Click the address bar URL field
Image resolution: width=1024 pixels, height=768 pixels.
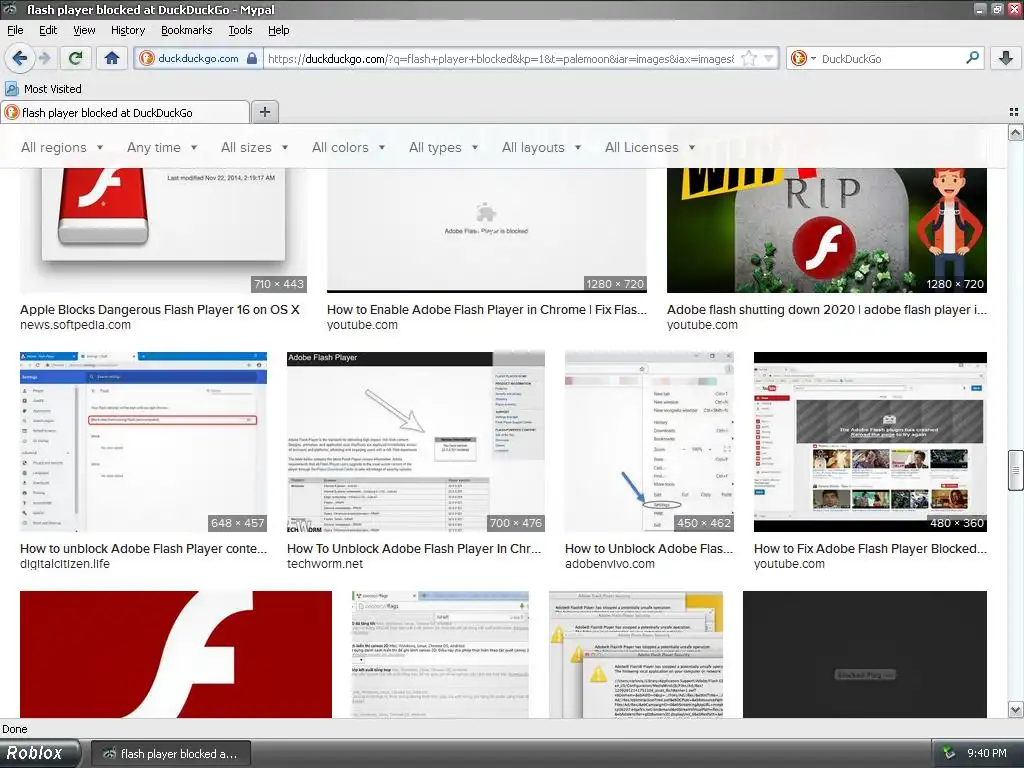[x=501, y=59]
